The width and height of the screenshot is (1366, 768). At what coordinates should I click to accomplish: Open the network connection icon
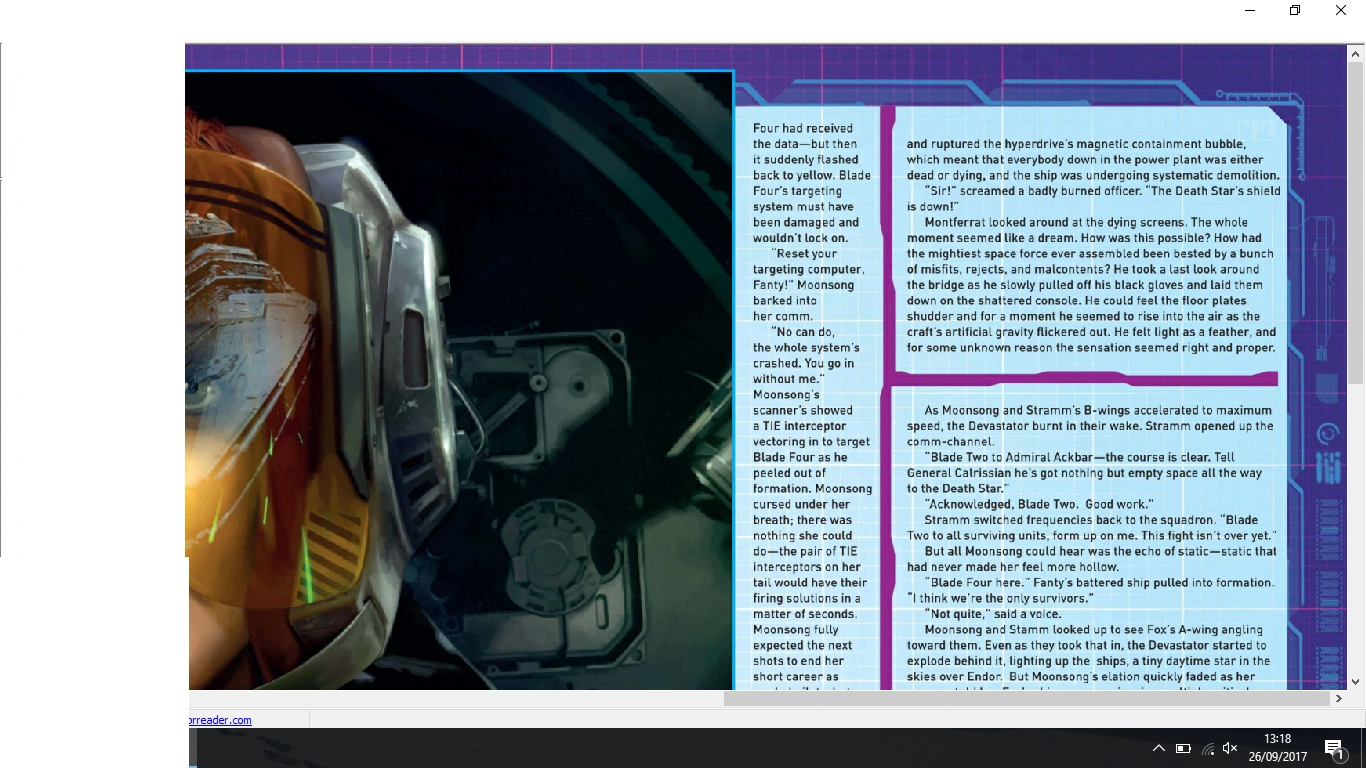click(1207, 748)
